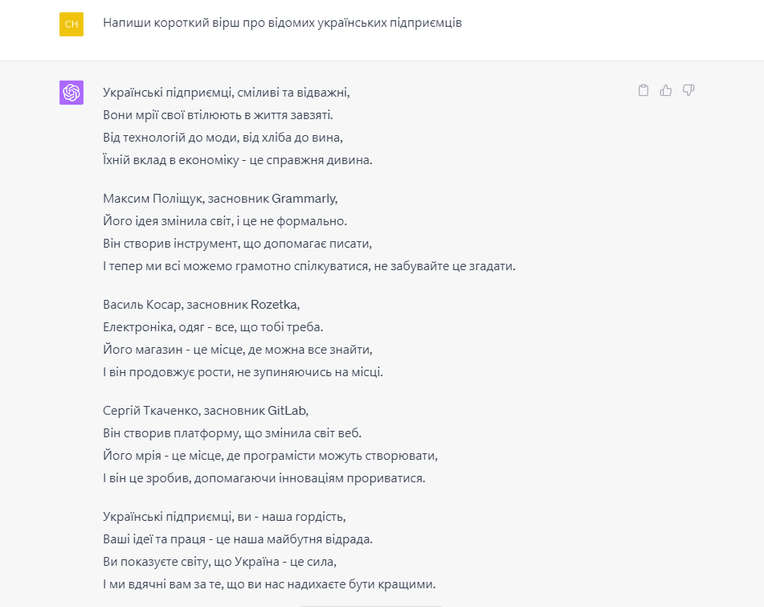The width and height of the screenshot is (764, 607).
Task: Click the last line ending with бути кращими
Action: coord(269,584)
